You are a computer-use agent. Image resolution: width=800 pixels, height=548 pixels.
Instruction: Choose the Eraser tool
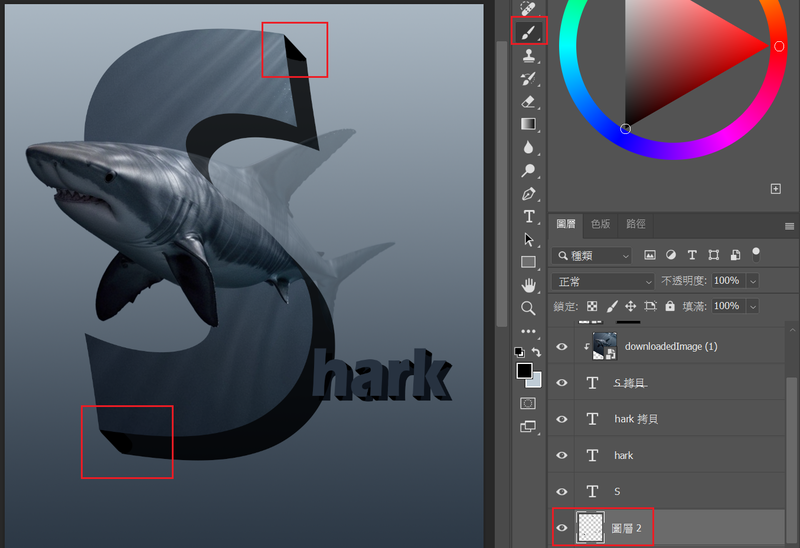point(528,101)
